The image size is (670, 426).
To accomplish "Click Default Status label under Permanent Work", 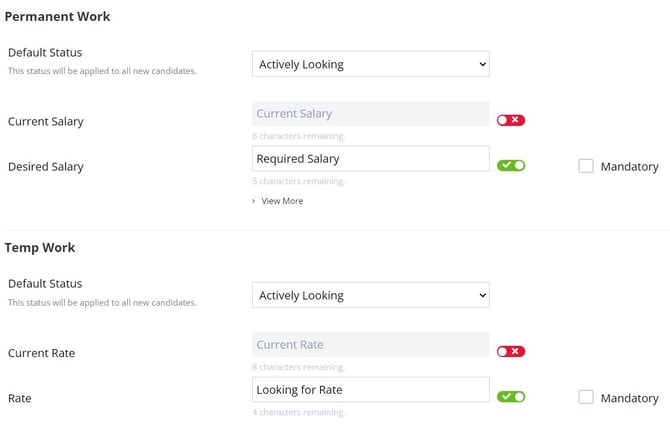I will coord(45,52).
